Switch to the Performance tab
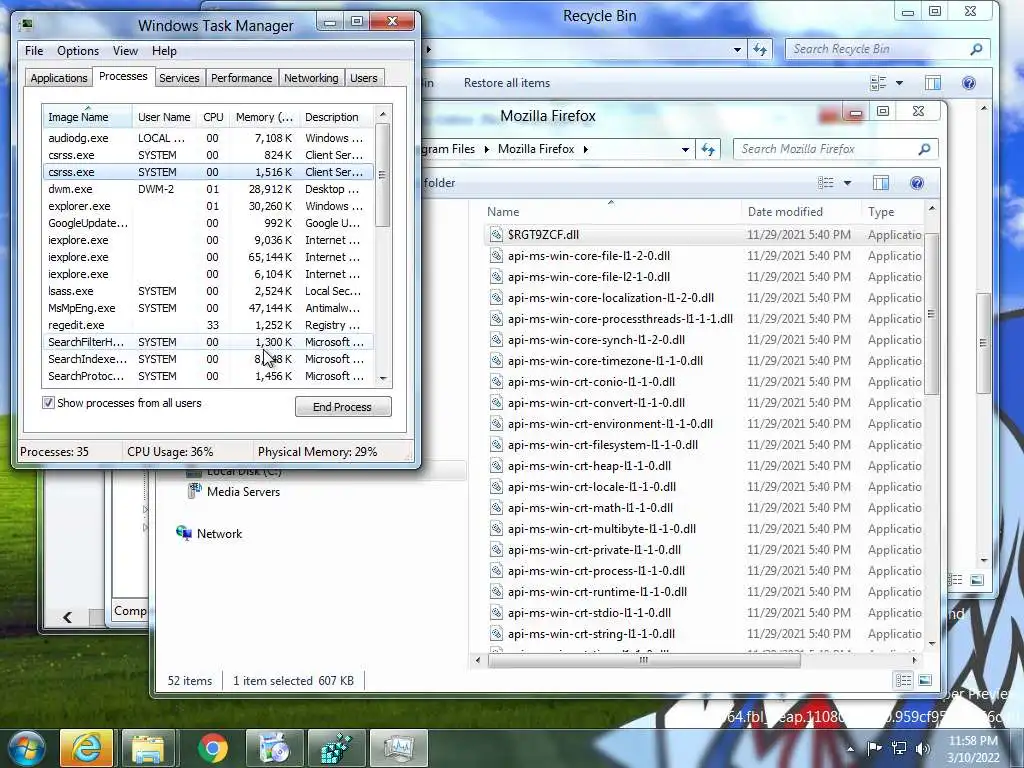This screenshot has height=768, width=1024. click(241, 78)
